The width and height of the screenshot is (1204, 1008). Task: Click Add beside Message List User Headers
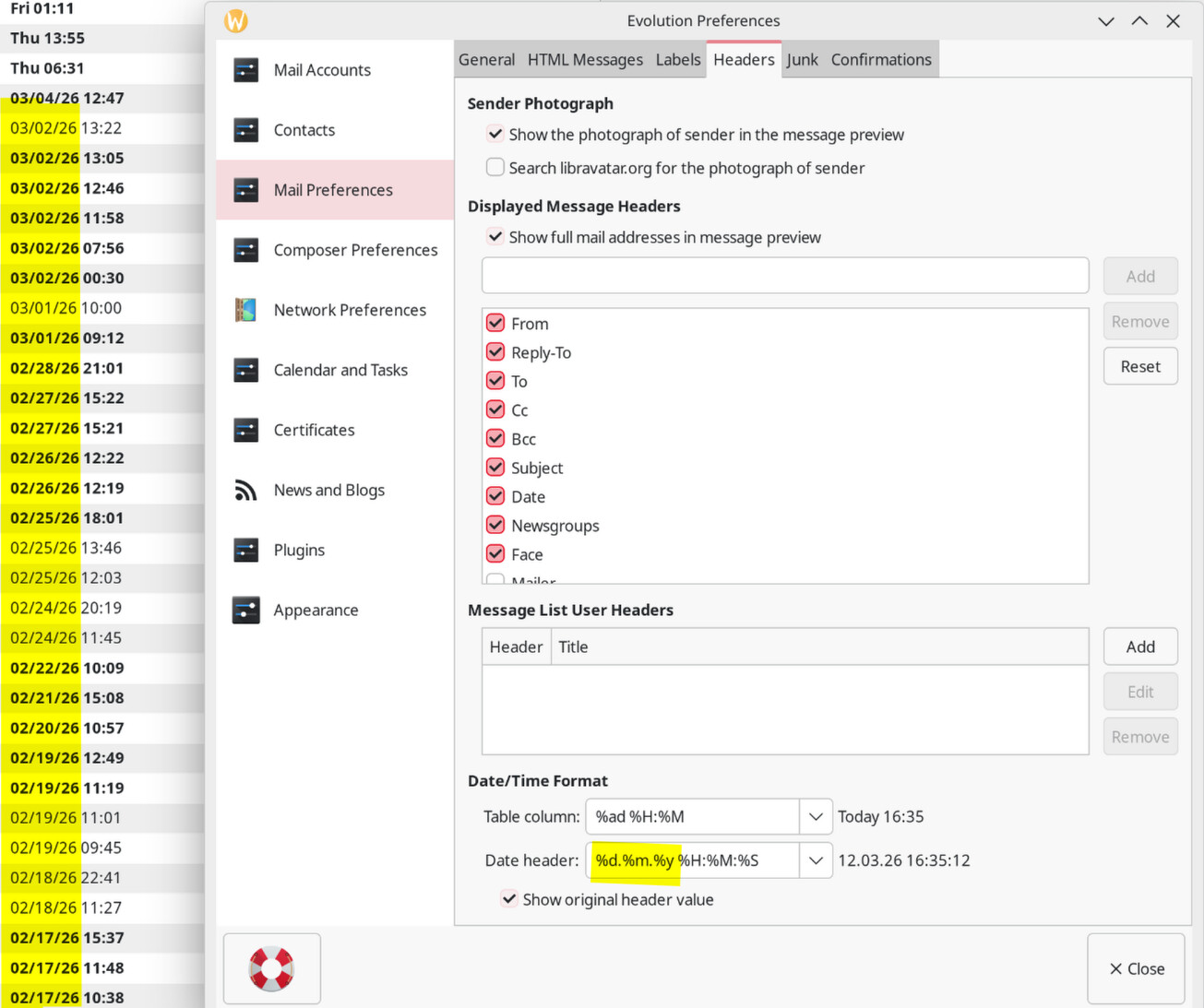[x=1139, y=646]
